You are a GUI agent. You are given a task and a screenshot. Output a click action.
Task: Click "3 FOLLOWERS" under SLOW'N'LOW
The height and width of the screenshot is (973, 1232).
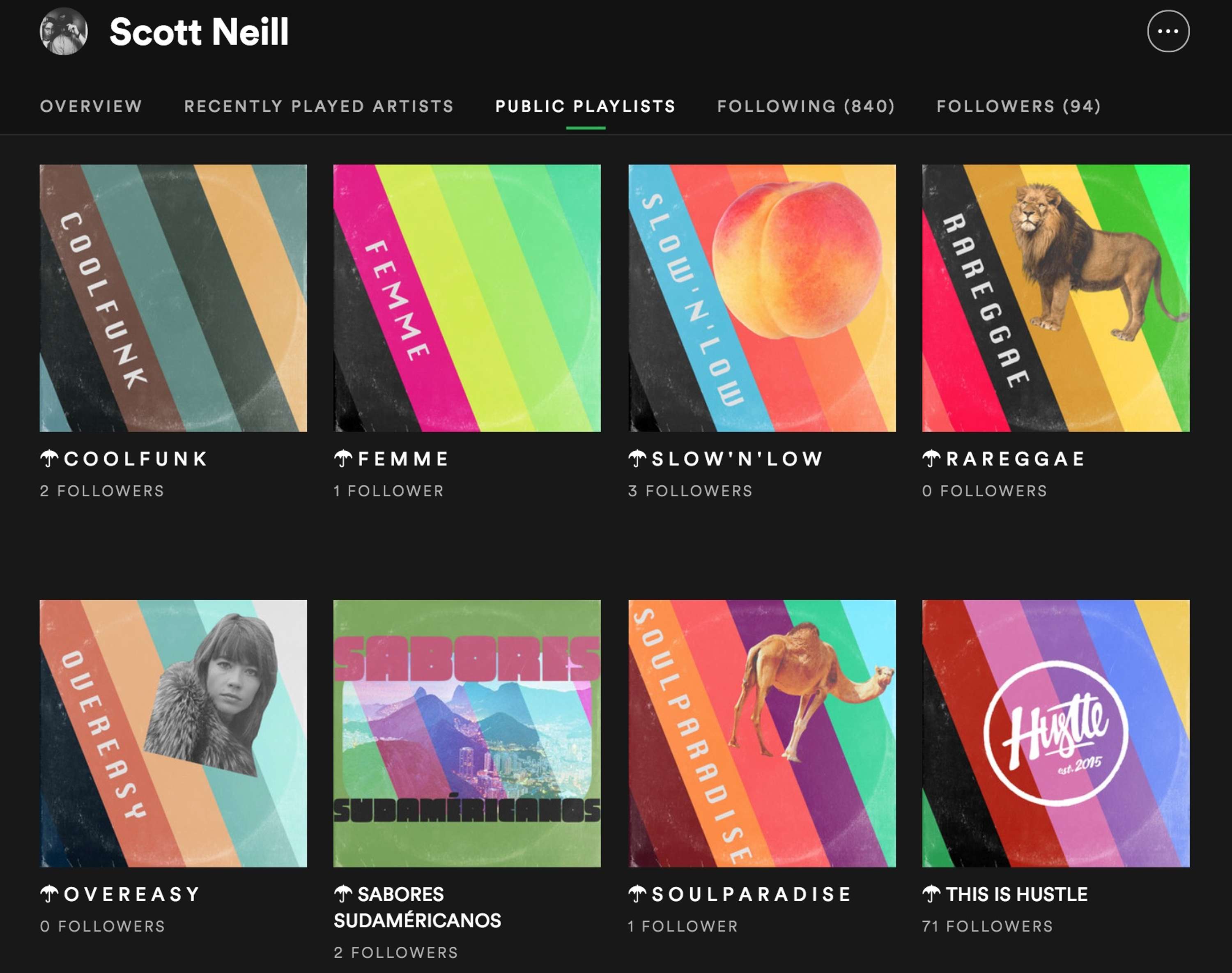click(690, 491)
